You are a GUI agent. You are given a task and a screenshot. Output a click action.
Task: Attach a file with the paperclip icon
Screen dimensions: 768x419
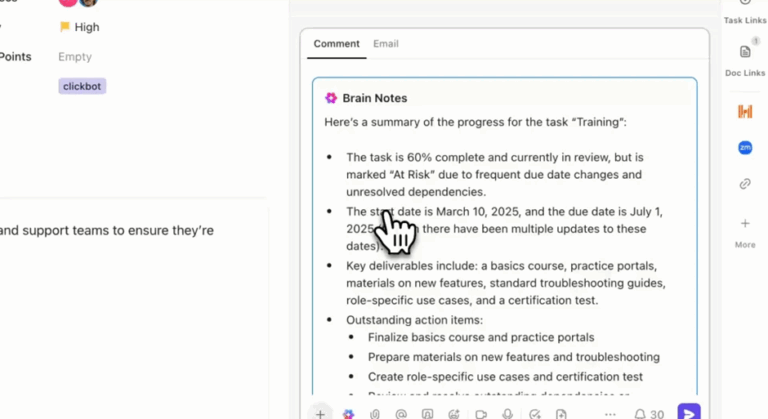[x=375, y=413]
